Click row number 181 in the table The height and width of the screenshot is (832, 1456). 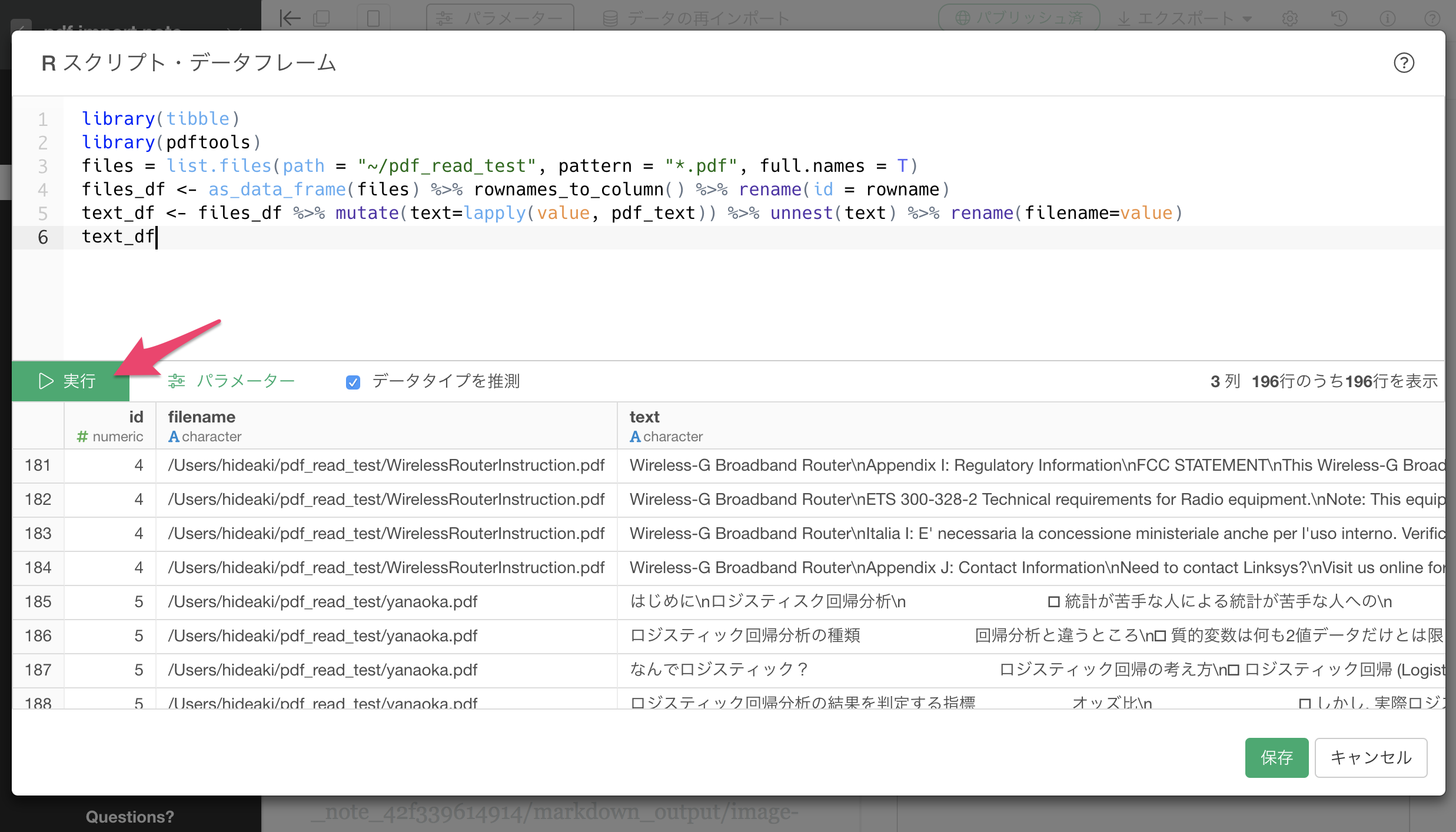(x=38, y=465)
